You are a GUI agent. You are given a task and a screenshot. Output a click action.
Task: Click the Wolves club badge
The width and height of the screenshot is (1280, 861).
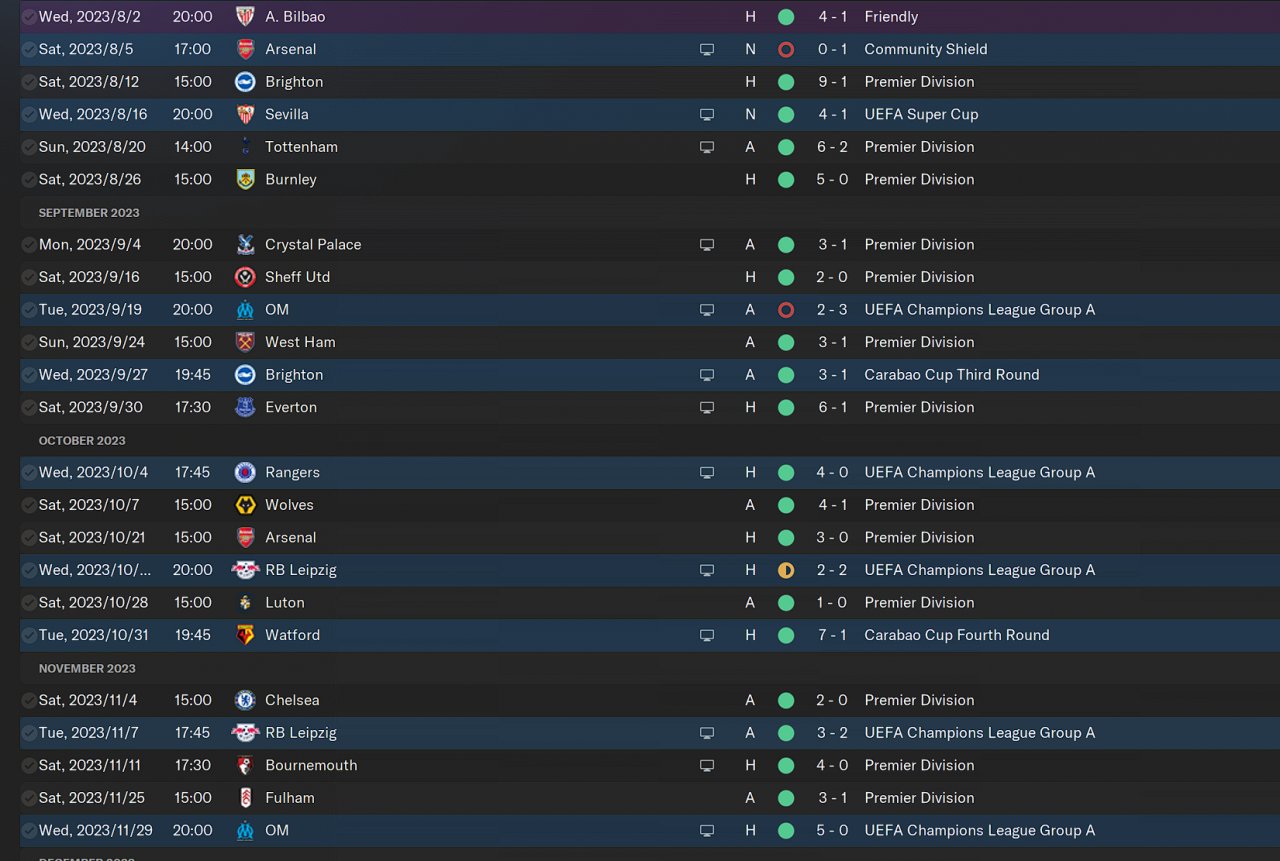tap(245, 505)
